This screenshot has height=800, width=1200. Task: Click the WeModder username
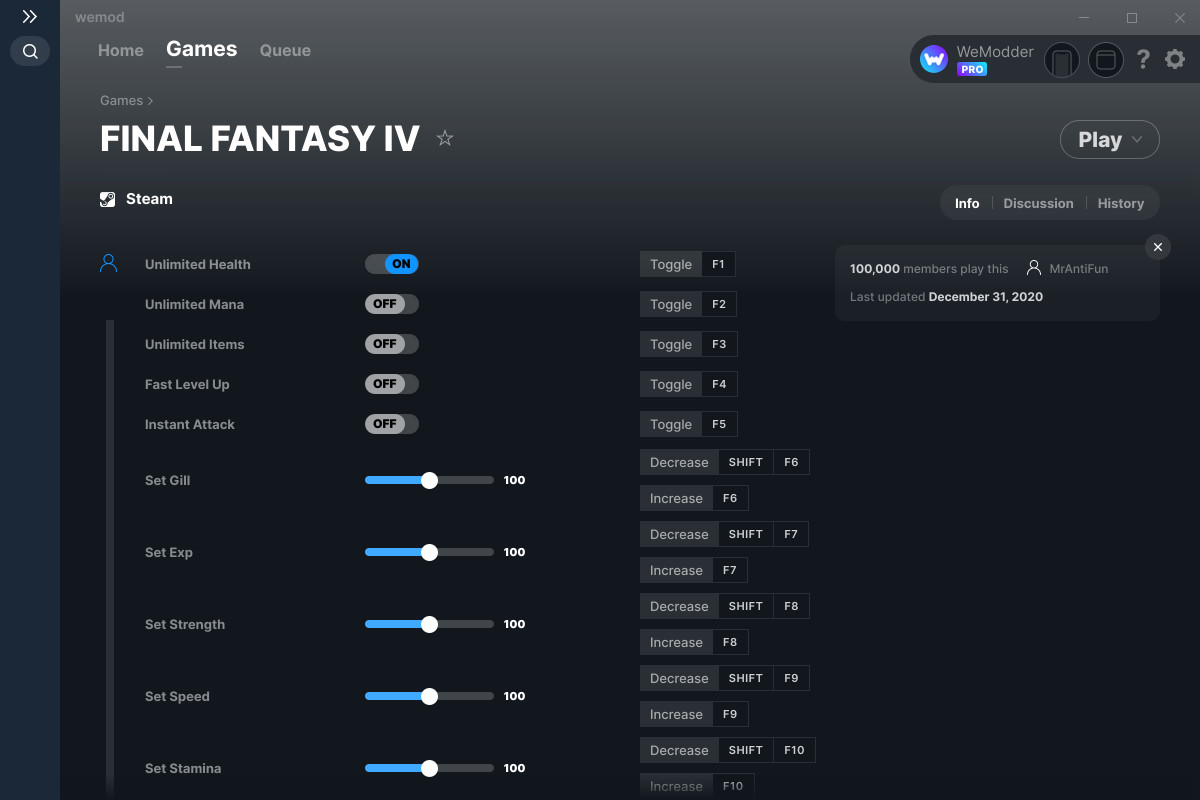(x=995, y=52)
